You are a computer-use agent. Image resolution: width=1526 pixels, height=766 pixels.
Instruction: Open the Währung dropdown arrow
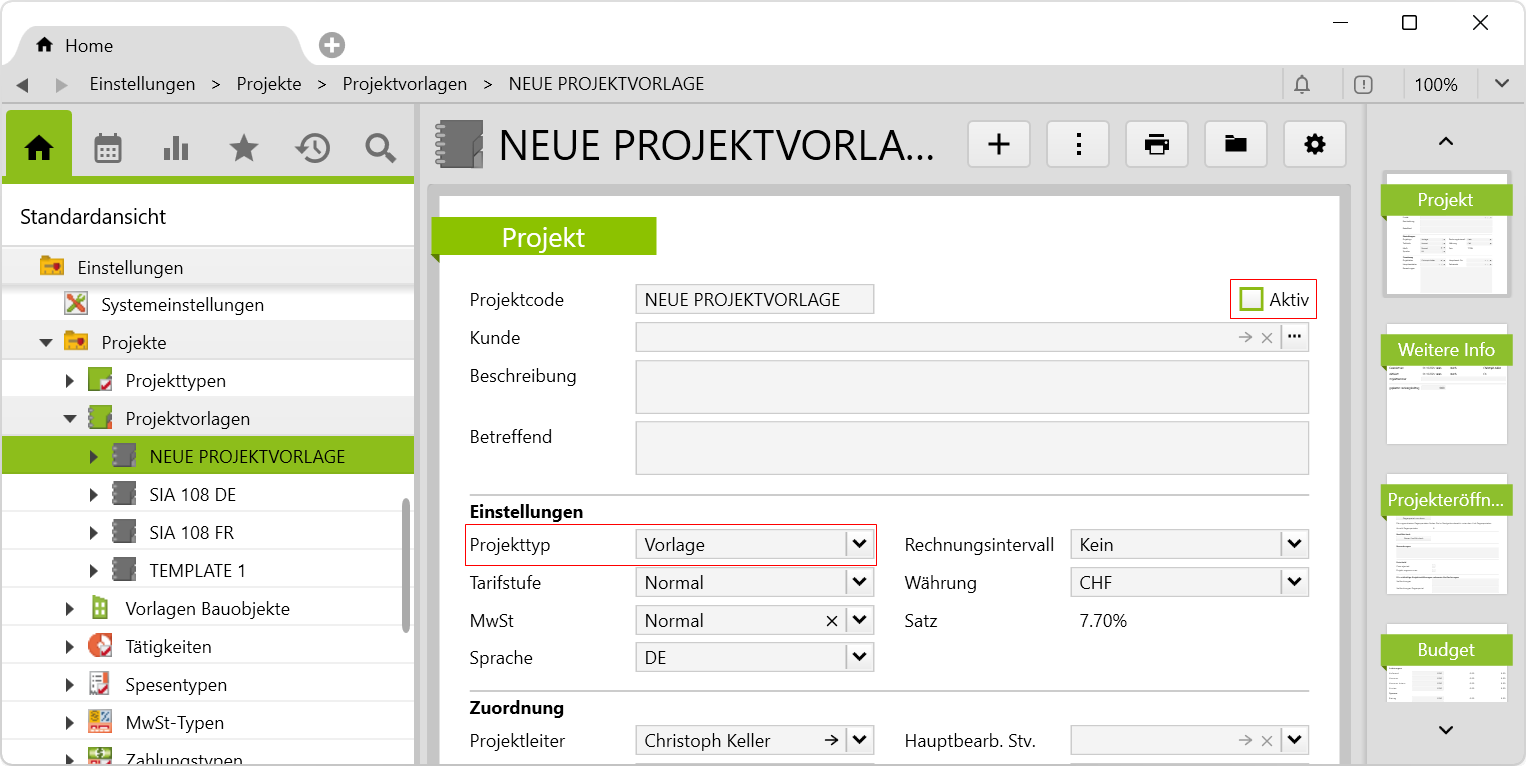(x=1294, y=583)
